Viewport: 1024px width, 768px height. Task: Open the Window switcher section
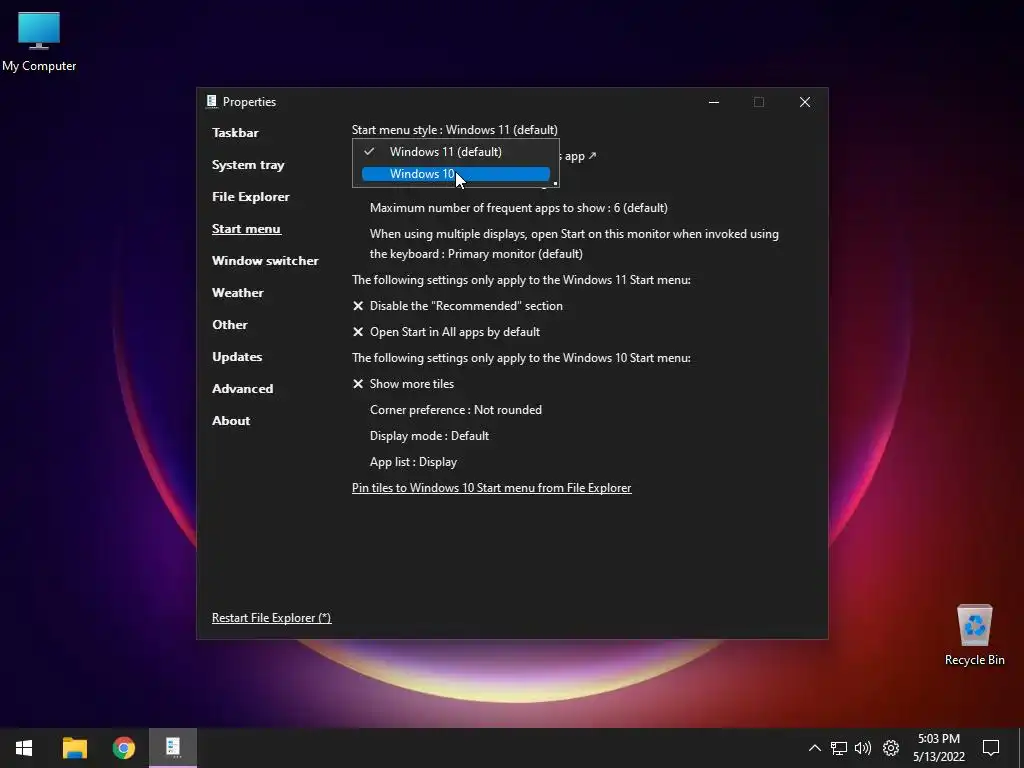[x=265, y=261]
